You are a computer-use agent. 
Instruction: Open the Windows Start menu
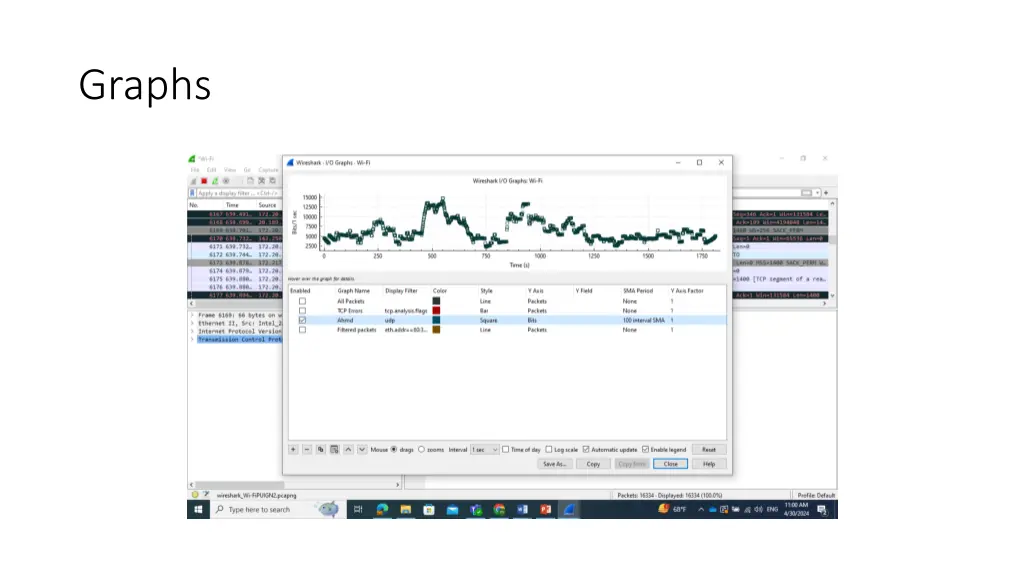pos(199,509)
